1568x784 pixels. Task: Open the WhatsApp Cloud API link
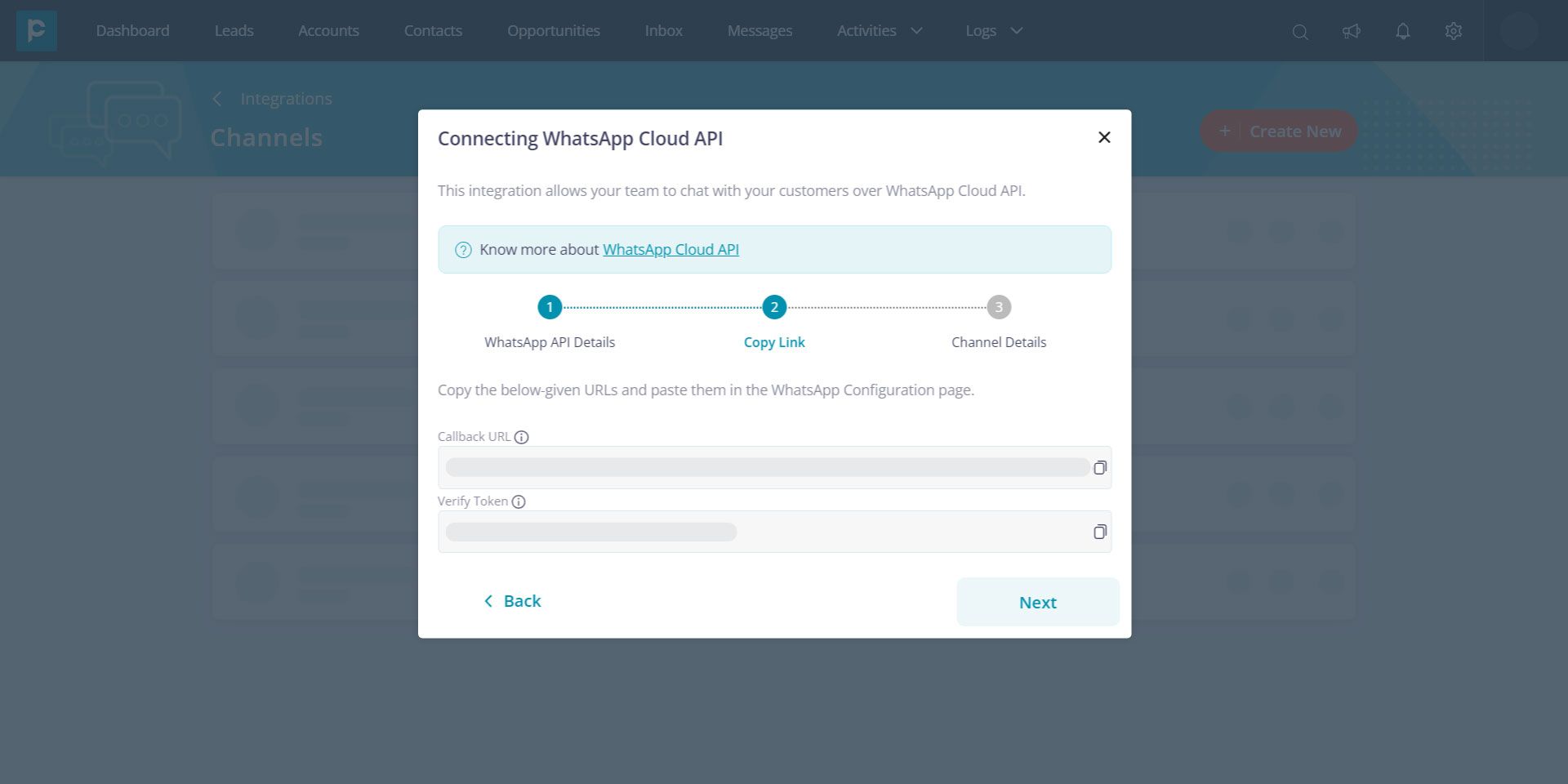(670, 250)
